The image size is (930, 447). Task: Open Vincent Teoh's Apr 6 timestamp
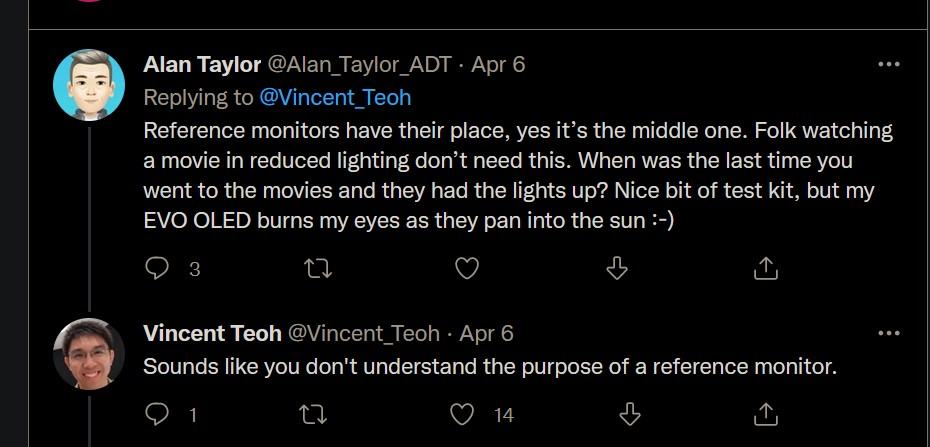[x=486, y=333]
